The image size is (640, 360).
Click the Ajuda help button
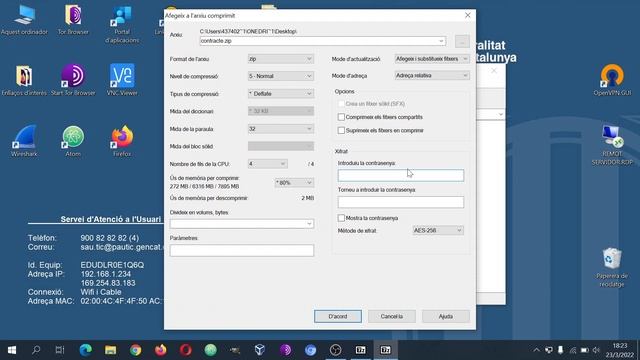(x=446, y=316)
